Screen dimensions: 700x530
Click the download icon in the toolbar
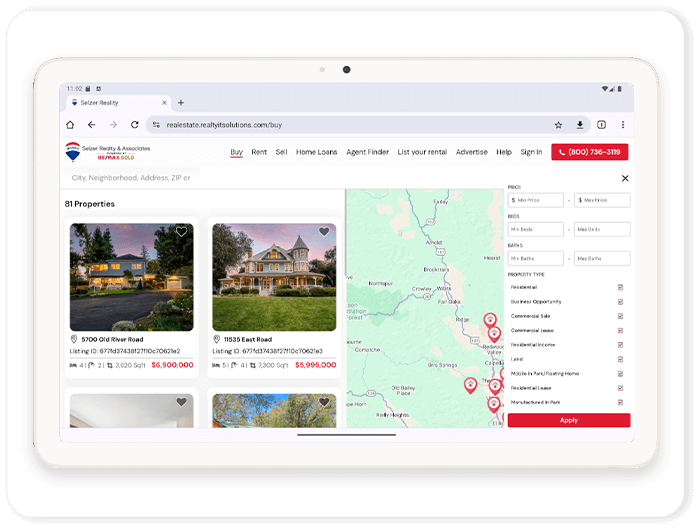pyautogui.click(x=579, y=125)
